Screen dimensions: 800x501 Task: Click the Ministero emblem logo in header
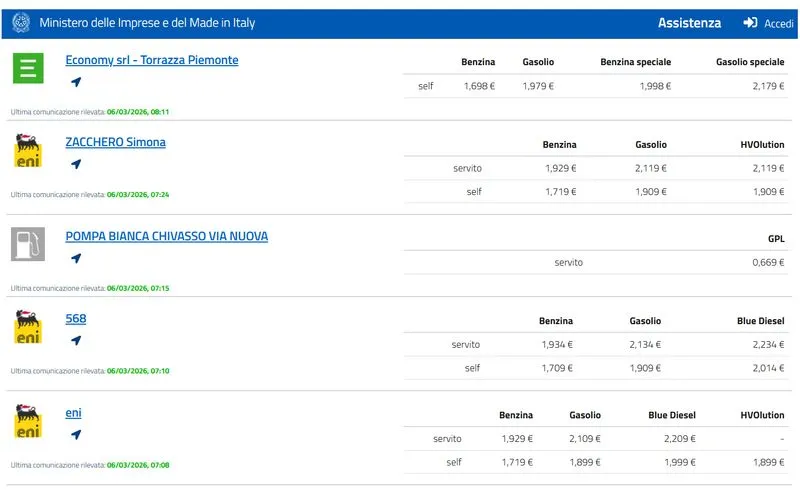click(21, 23)
